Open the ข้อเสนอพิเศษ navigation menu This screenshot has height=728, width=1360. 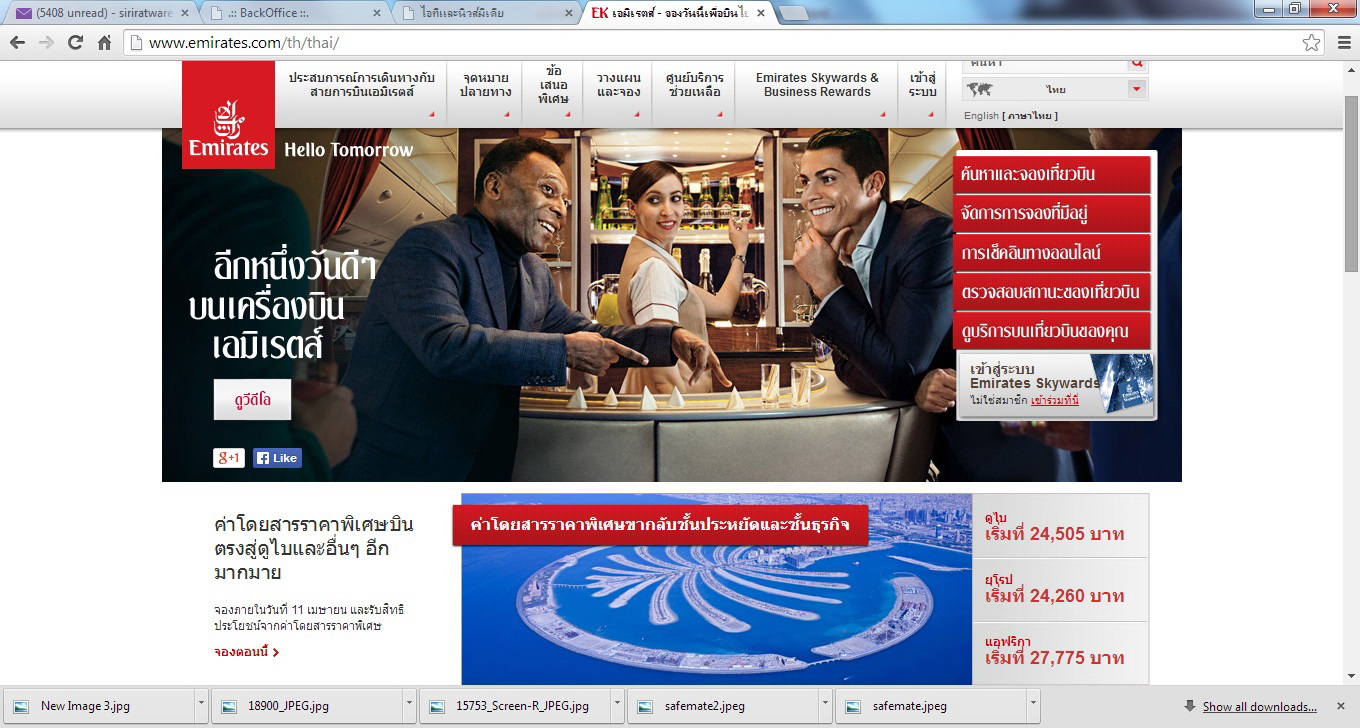pyautogui.click(x=553, y=92)
